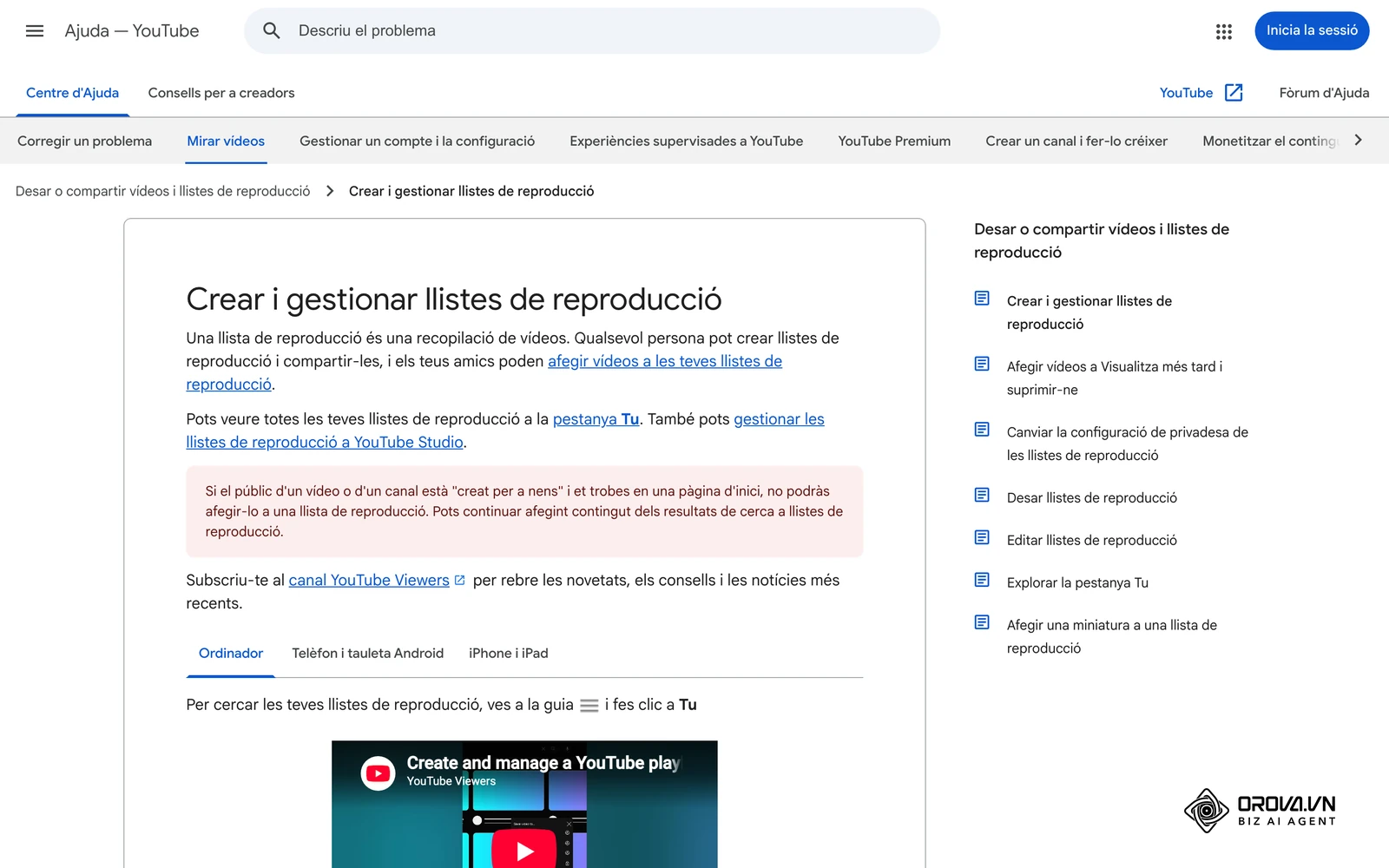
Task: Open sidebar article Desar llistes de reproducció
Action: click(x=1092, y=497)
